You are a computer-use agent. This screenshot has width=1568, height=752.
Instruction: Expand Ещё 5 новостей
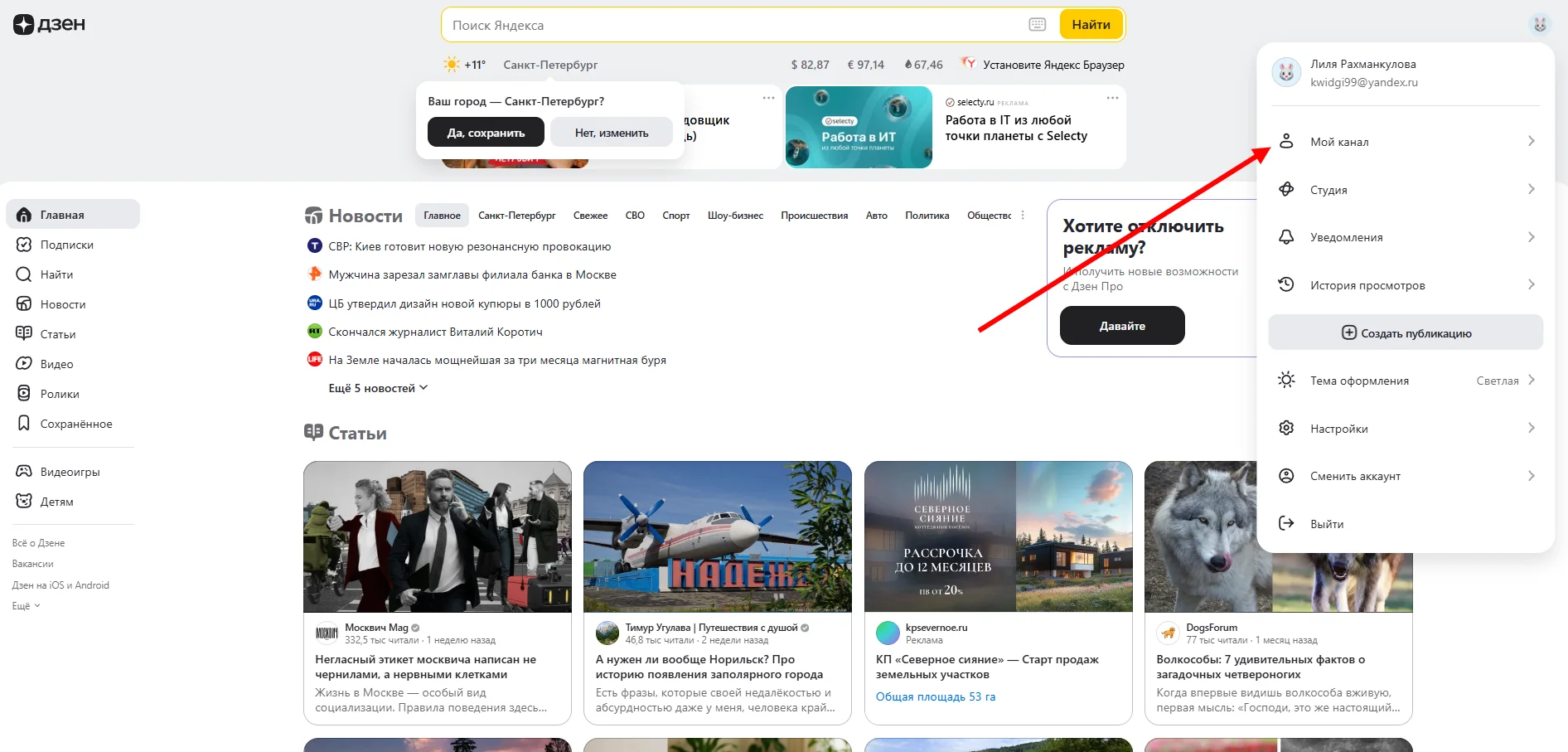[378, 388]
